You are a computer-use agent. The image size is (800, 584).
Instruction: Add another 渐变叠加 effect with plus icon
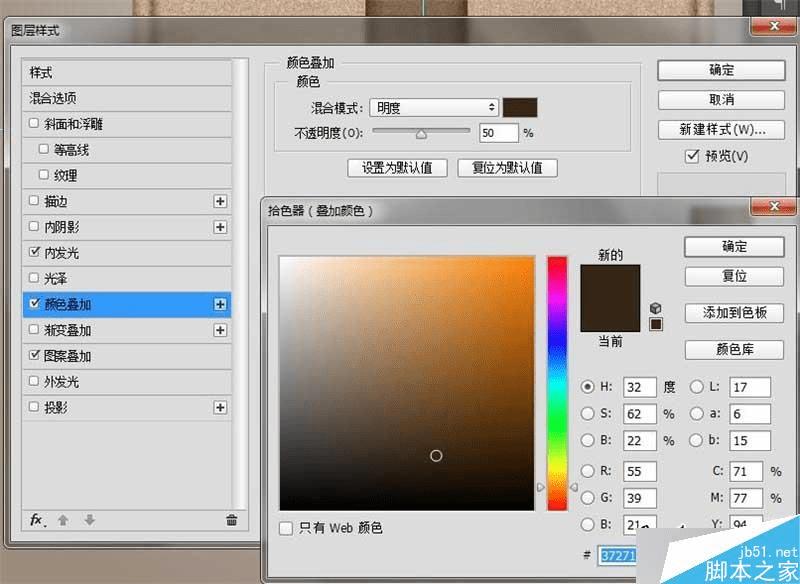click(x=220, y=331)
